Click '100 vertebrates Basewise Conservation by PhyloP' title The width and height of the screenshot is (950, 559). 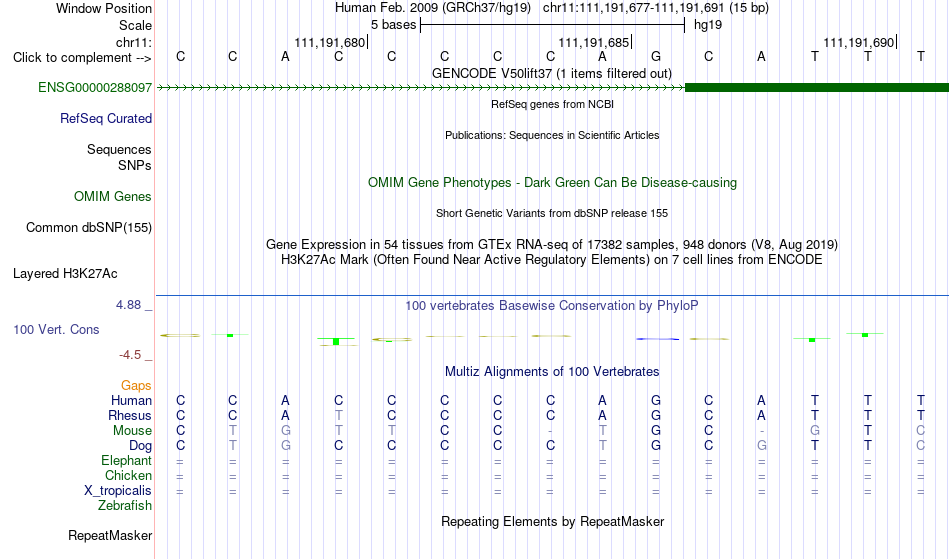click(552, 305)
